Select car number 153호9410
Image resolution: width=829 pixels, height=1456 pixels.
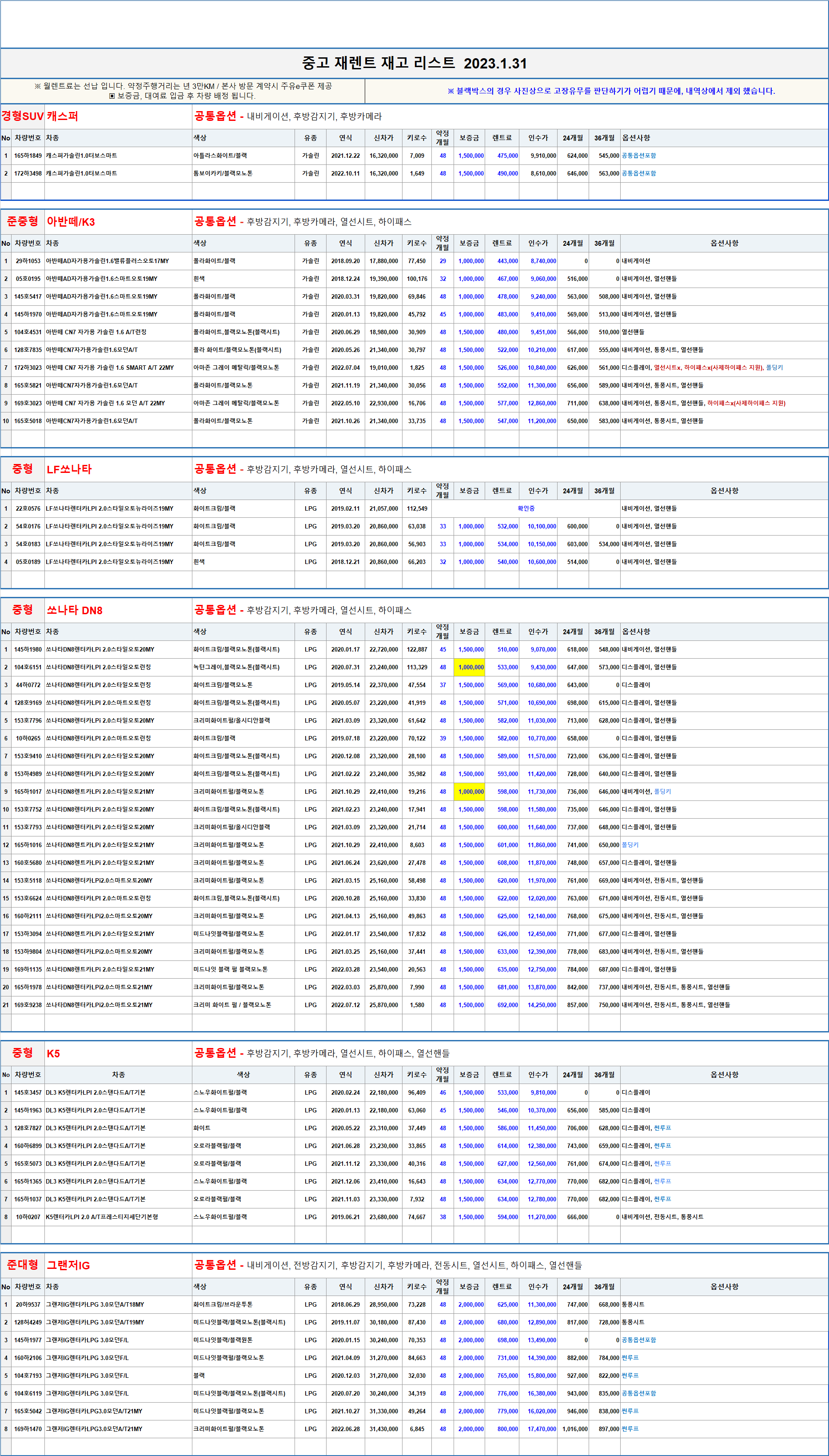28,756
